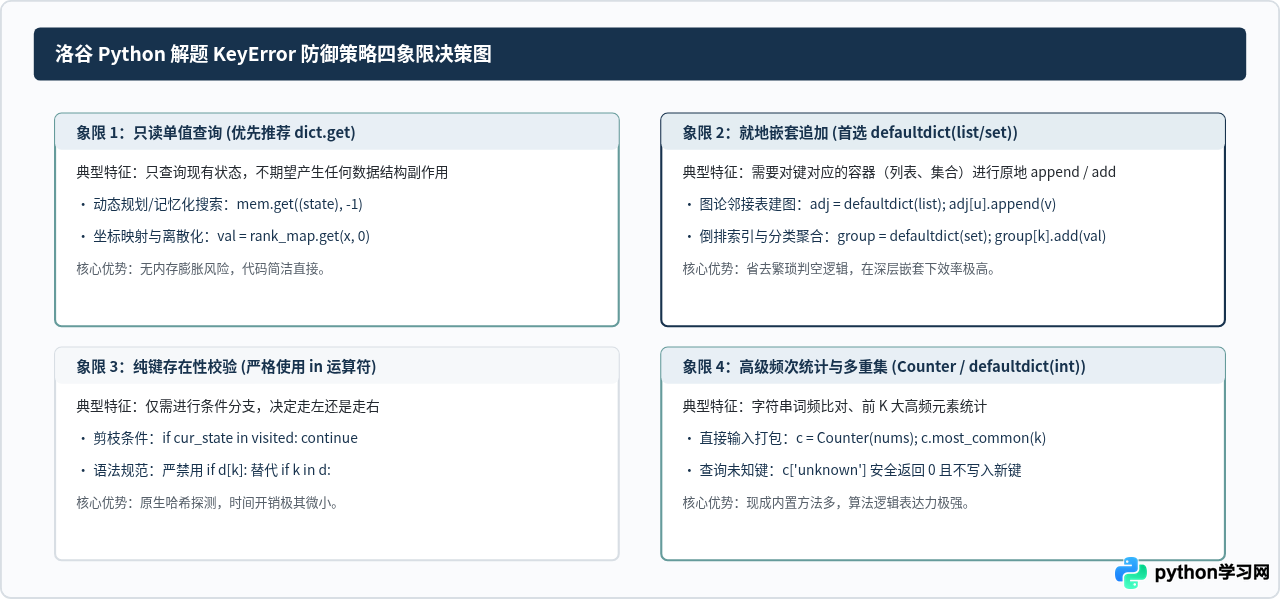Image resolution: width=1280 pixels, height=600 pixels.
Task: Click the bullet '图论邻接表建图：adj = defaultdict(list)'
Action: click(869, 204)
